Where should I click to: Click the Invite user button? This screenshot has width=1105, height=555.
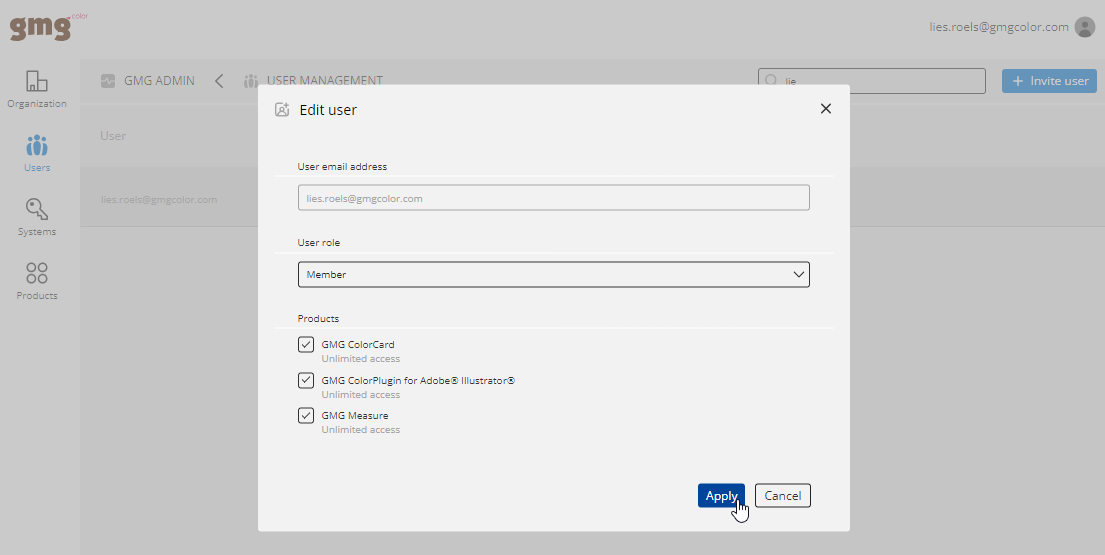[1049, 81]
